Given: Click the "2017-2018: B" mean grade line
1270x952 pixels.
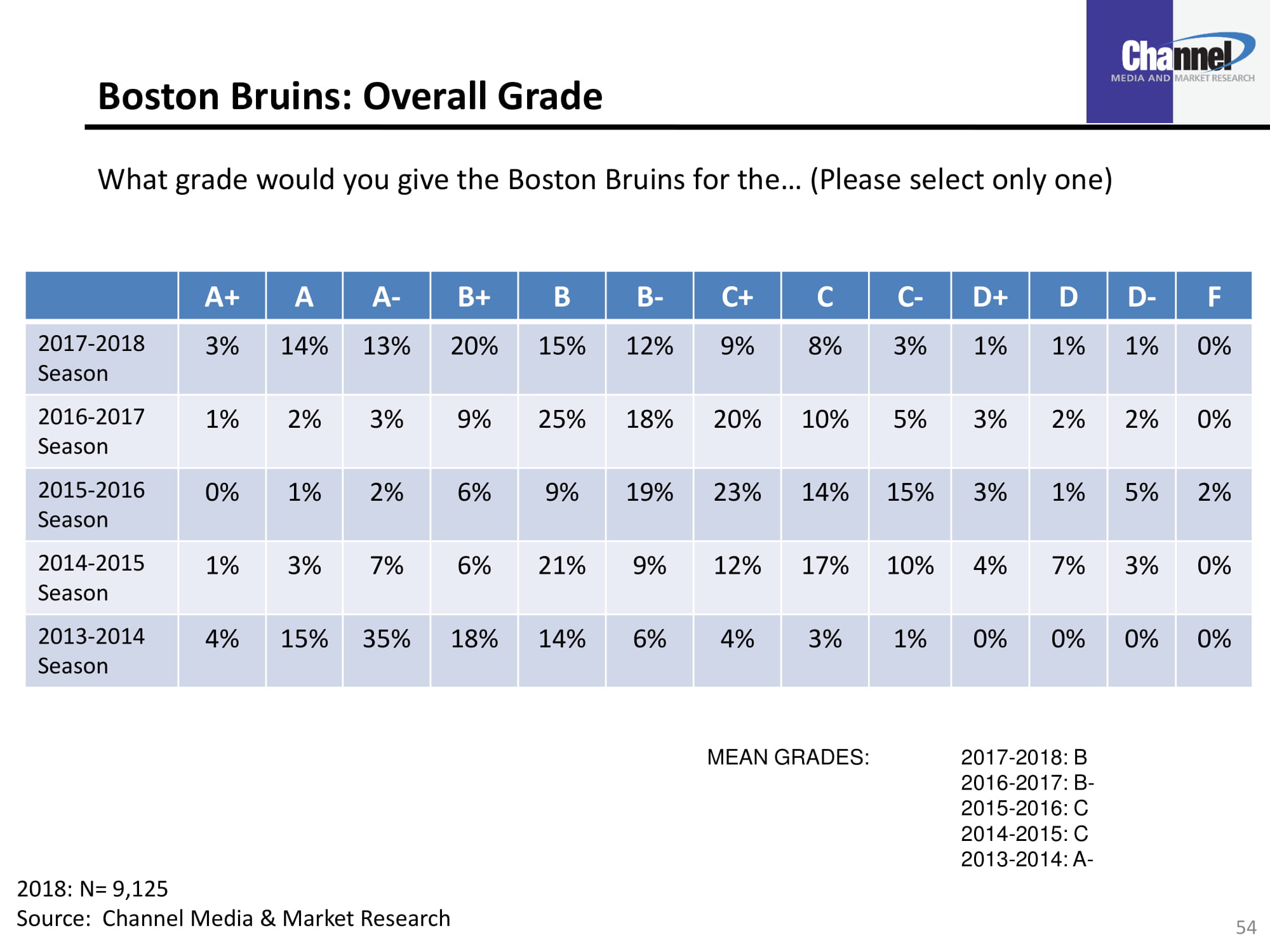Looking at the screenshot, I should tap(1024, 757).
